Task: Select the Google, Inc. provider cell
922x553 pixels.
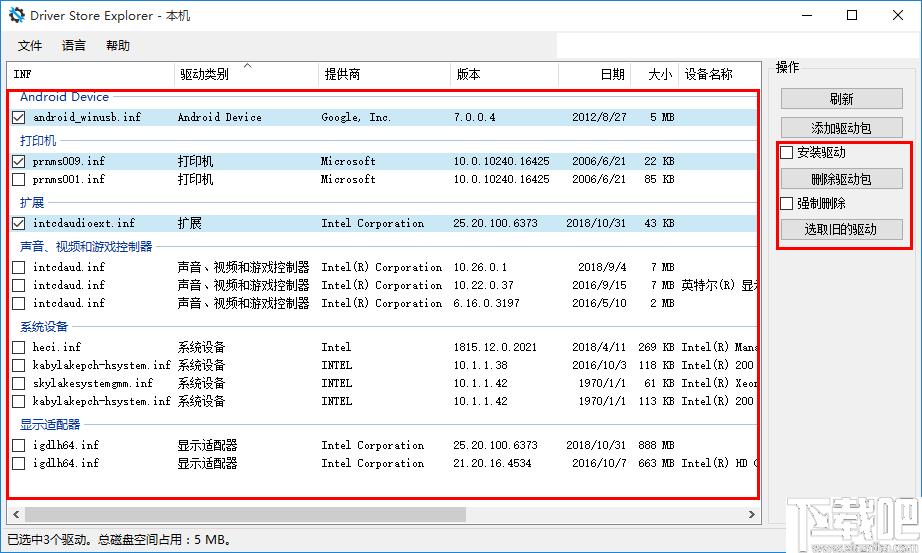Action: (x=356, y=118)
